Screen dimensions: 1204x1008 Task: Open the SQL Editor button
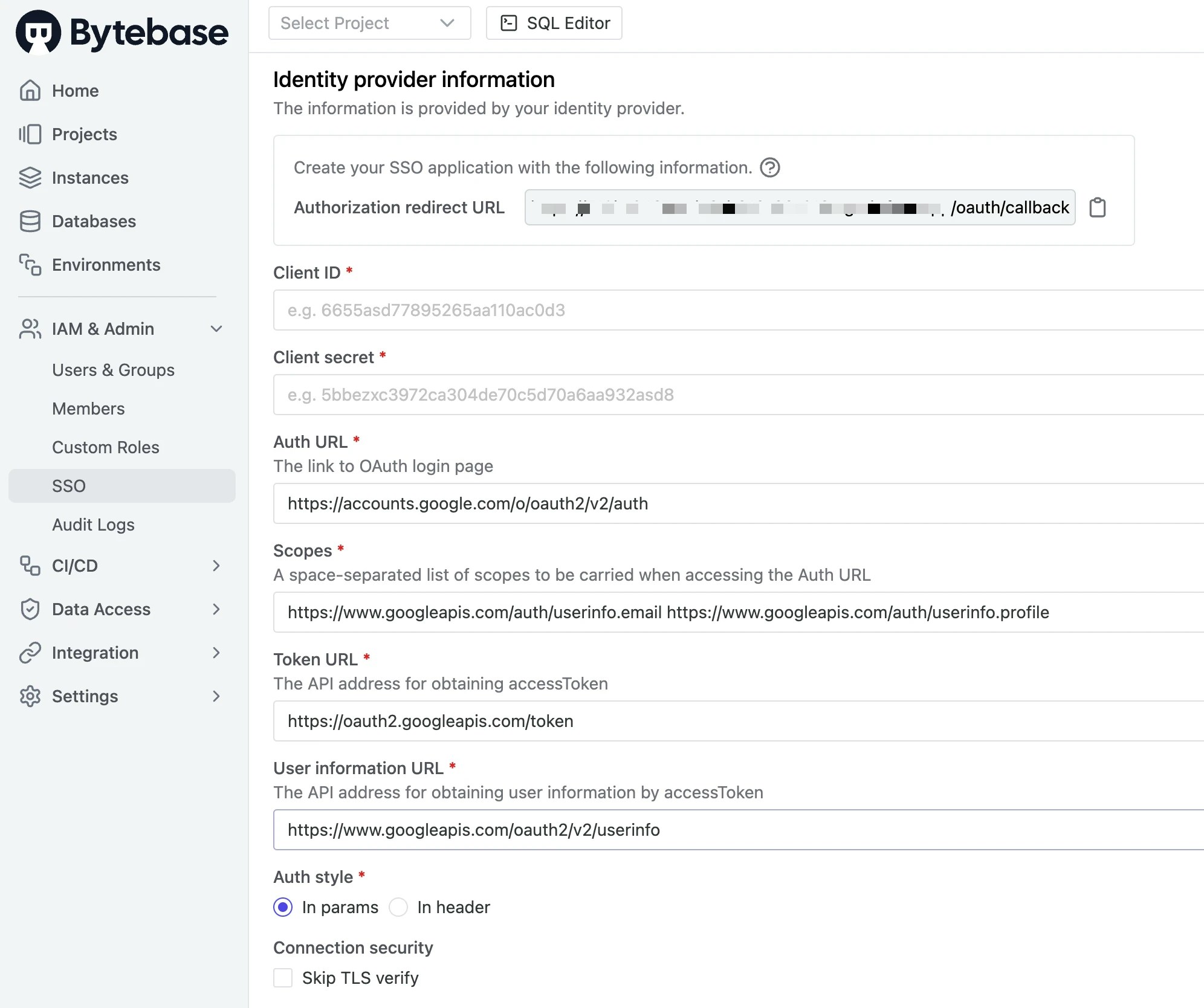554,23
